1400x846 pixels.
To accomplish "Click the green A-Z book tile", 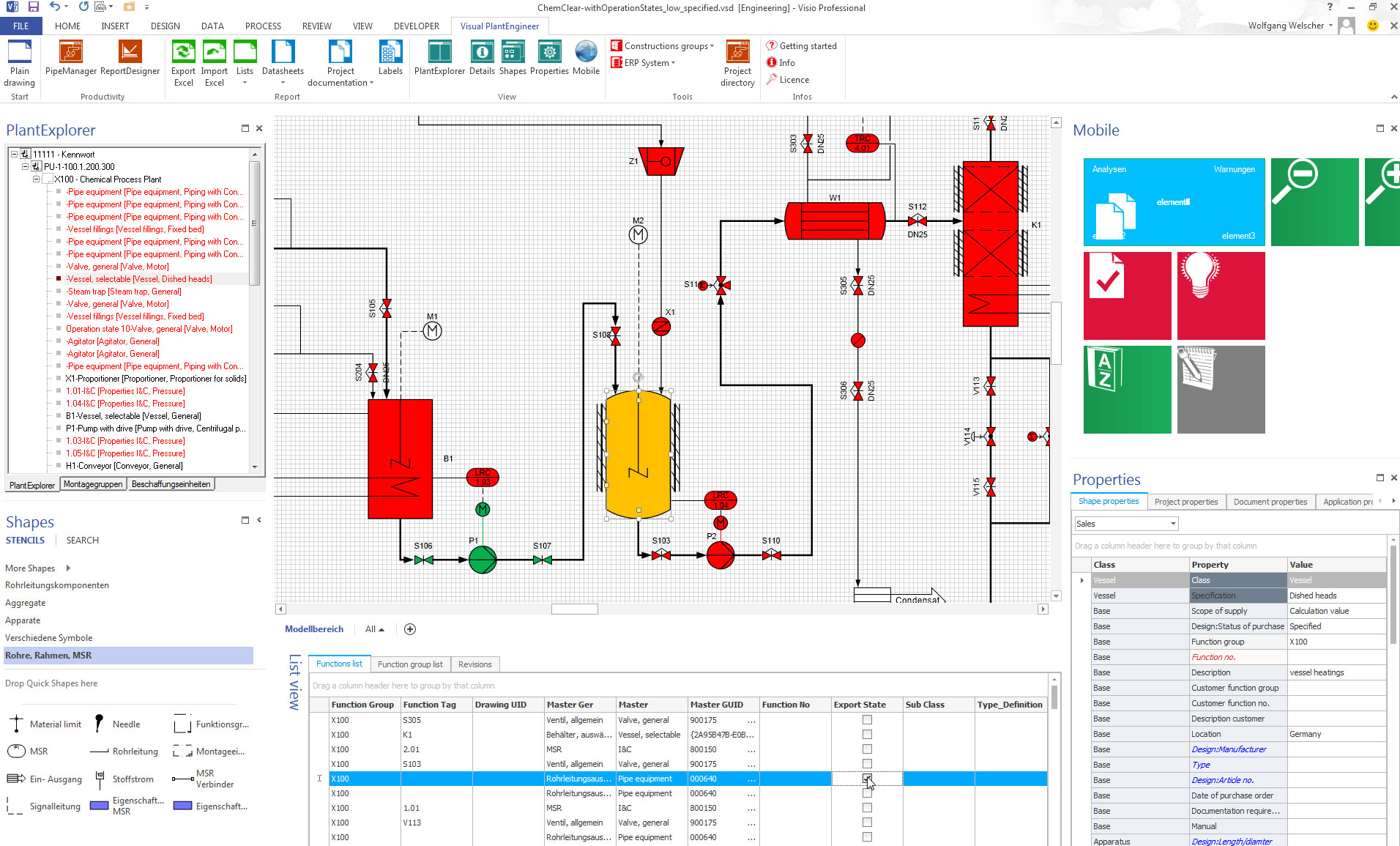I will 1127,390.
